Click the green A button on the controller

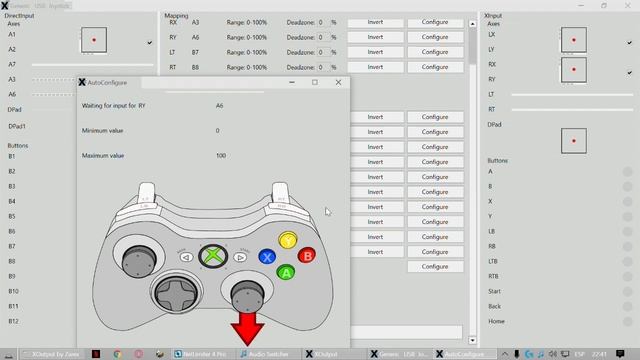(x=286, y=272)
